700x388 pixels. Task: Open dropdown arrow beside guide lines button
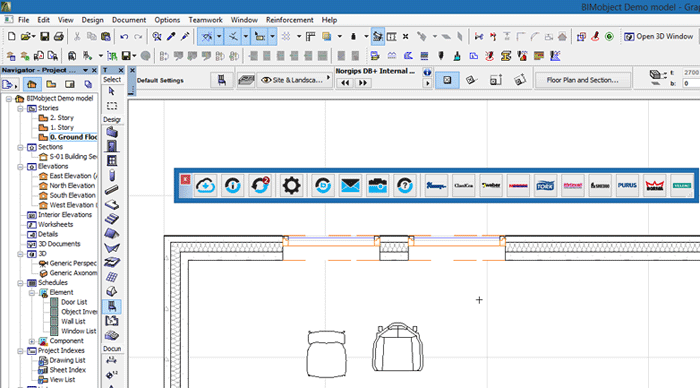(x=219, y=37)
